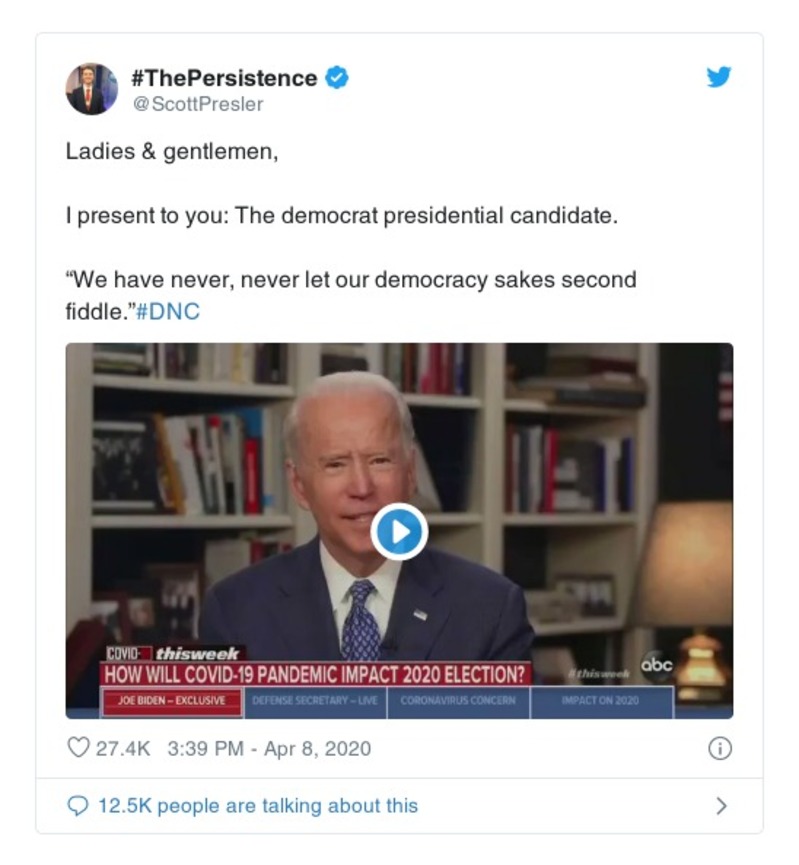Click the #DNC hashtag link
The width and height of the screenshot is (799, 865).
pyautogui.click(x=167, y=311)
